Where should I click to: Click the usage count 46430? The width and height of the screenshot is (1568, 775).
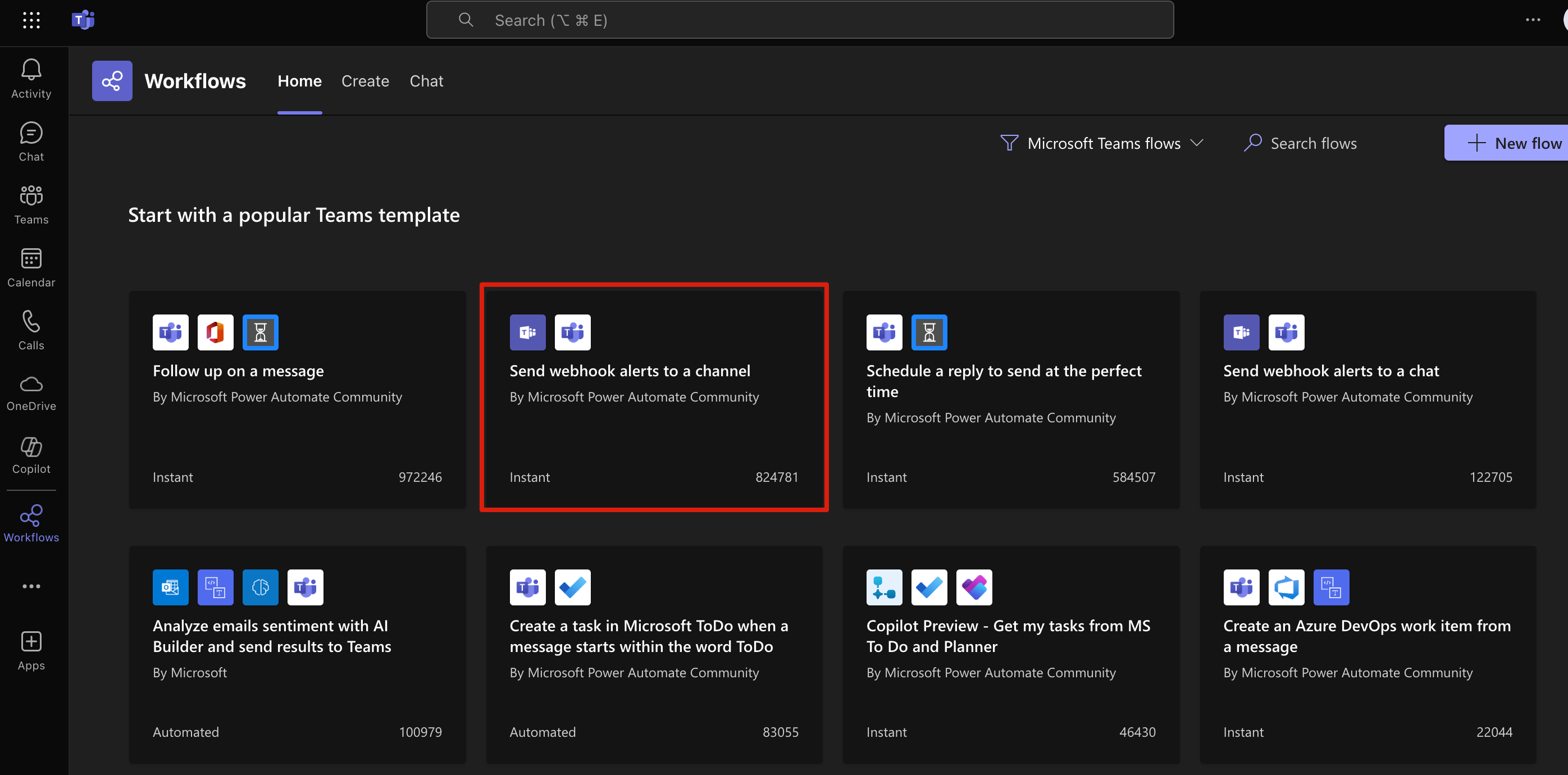1137,732
